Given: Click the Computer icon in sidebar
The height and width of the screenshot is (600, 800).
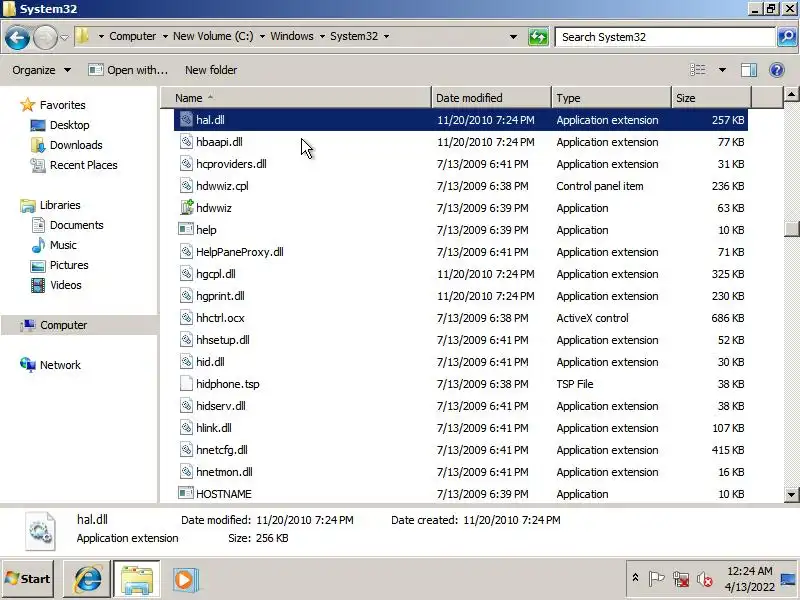Looking at the screenshot, I should [x=28, y=325].
